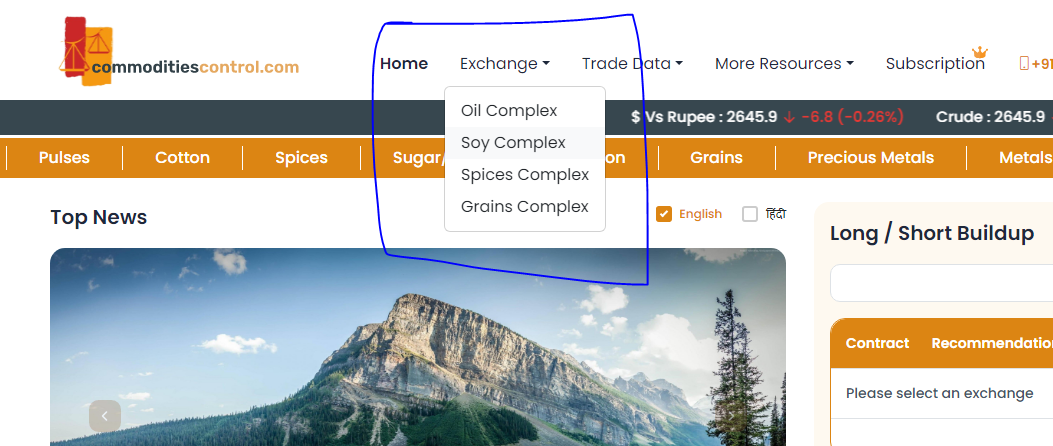Open the Pulses category tab

[64, 158]
